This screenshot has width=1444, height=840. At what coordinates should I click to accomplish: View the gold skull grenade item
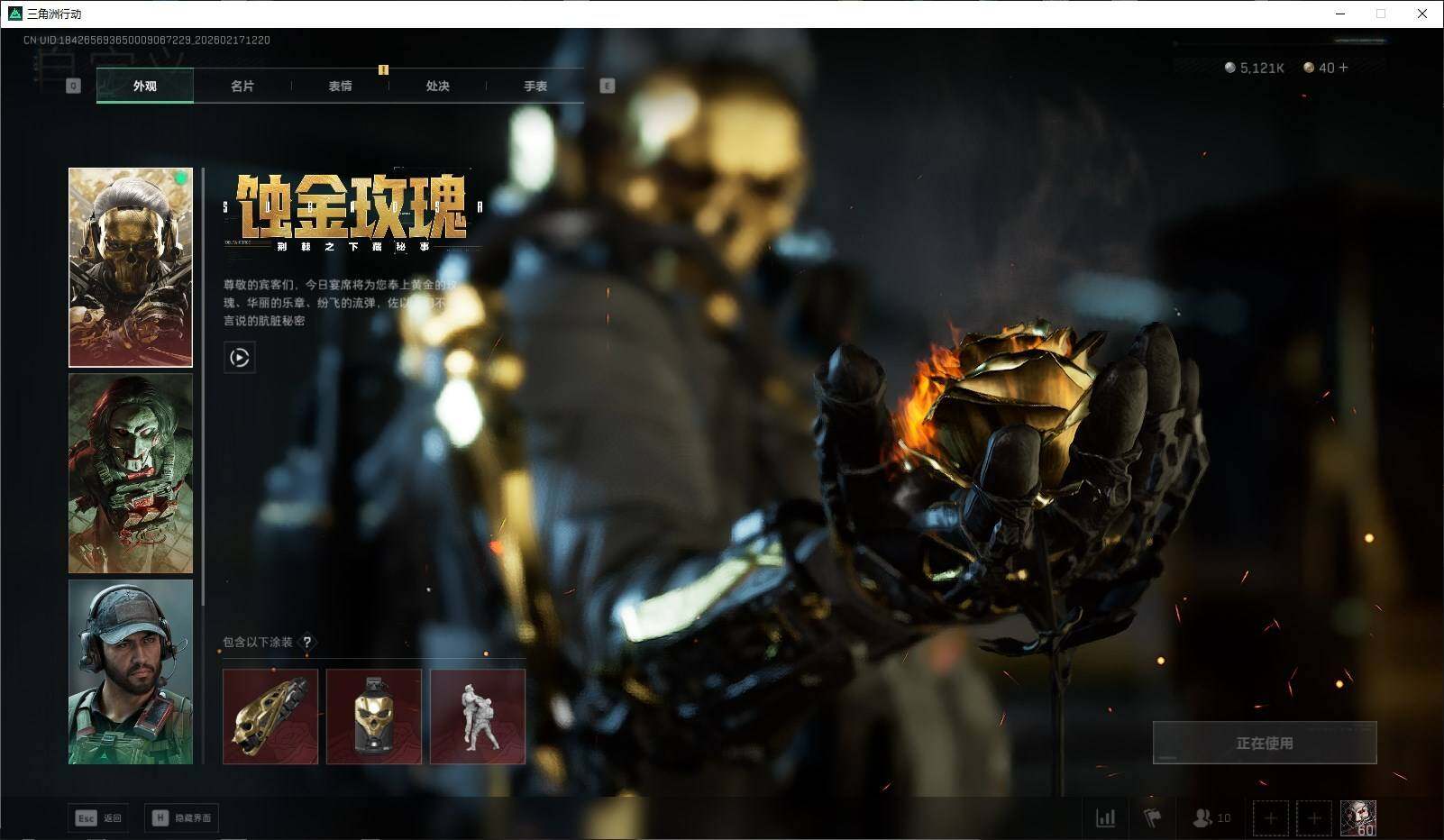pyautogui.click(x=374, y=717)
